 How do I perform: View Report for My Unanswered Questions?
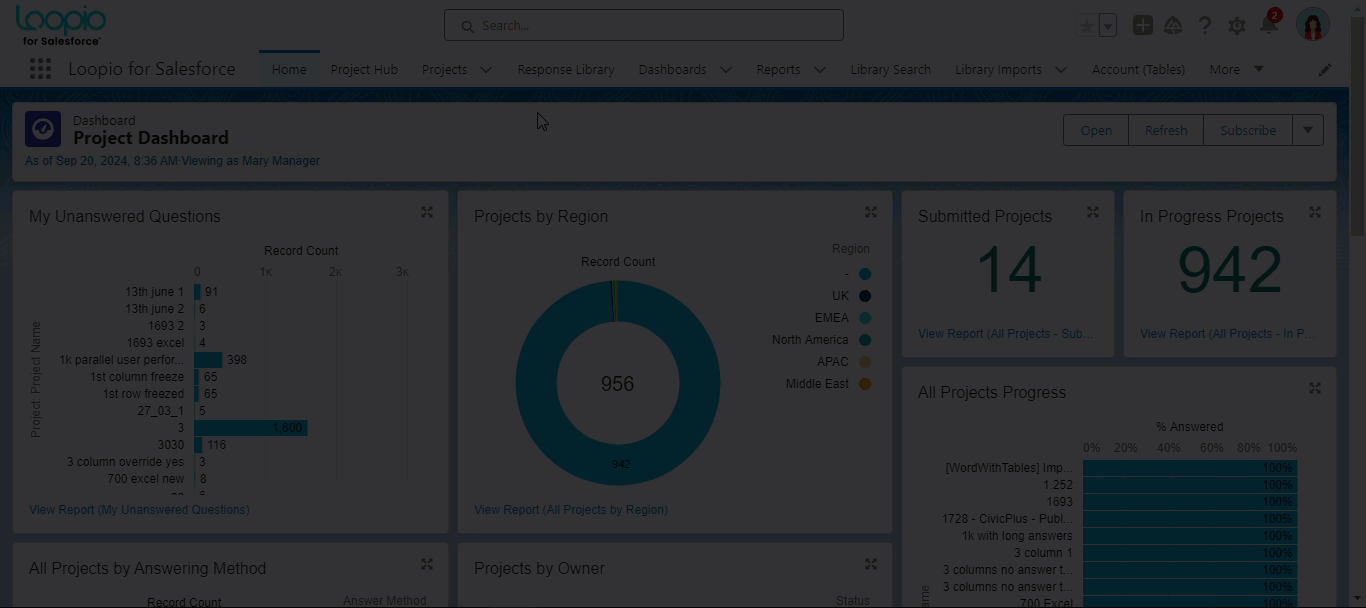(x=139, y=510)
